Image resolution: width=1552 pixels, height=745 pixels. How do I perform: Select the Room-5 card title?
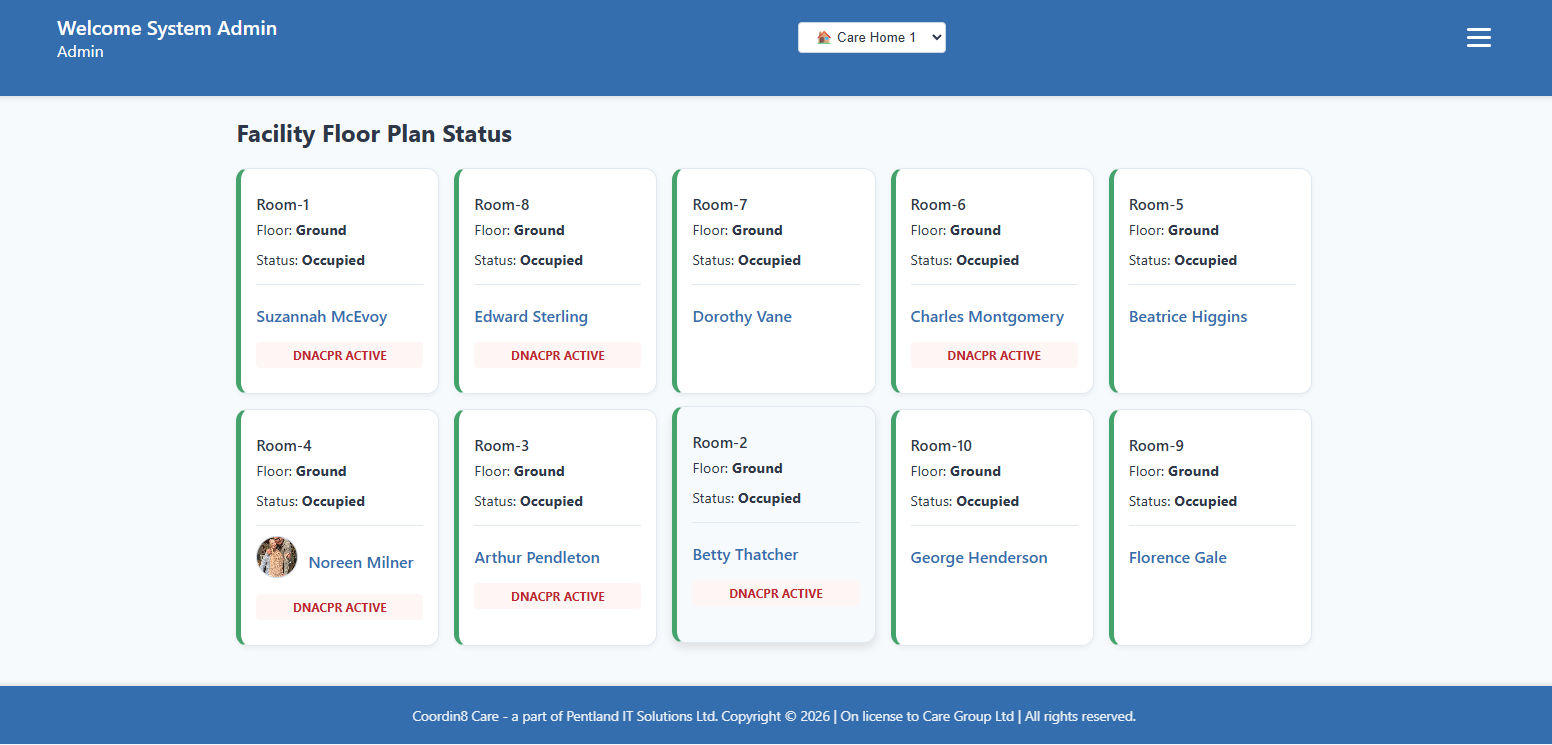coord(1156,205)
